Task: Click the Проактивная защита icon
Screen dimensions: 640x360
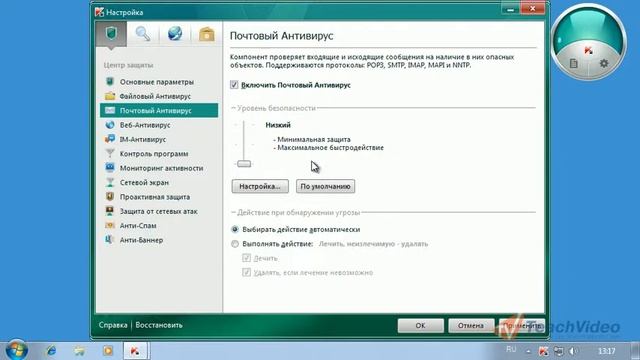Action: (x=110, y=197)
